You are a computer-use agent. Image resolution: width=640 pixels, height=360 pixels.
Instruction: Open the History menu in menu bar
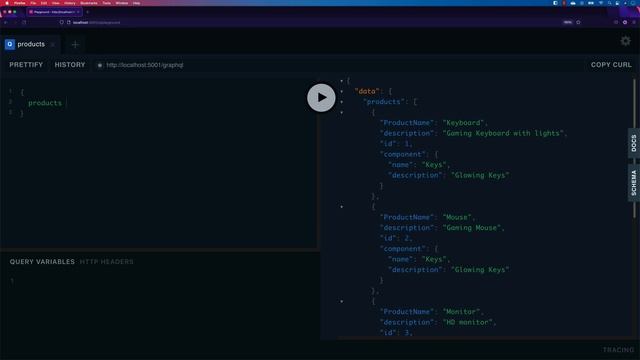70,3
